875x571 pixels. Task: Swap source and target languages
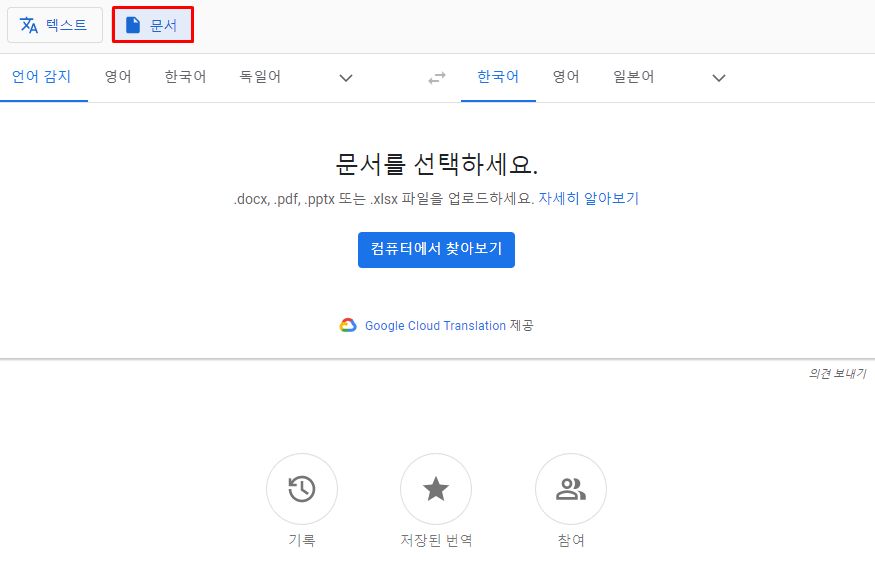coord(437,78)
